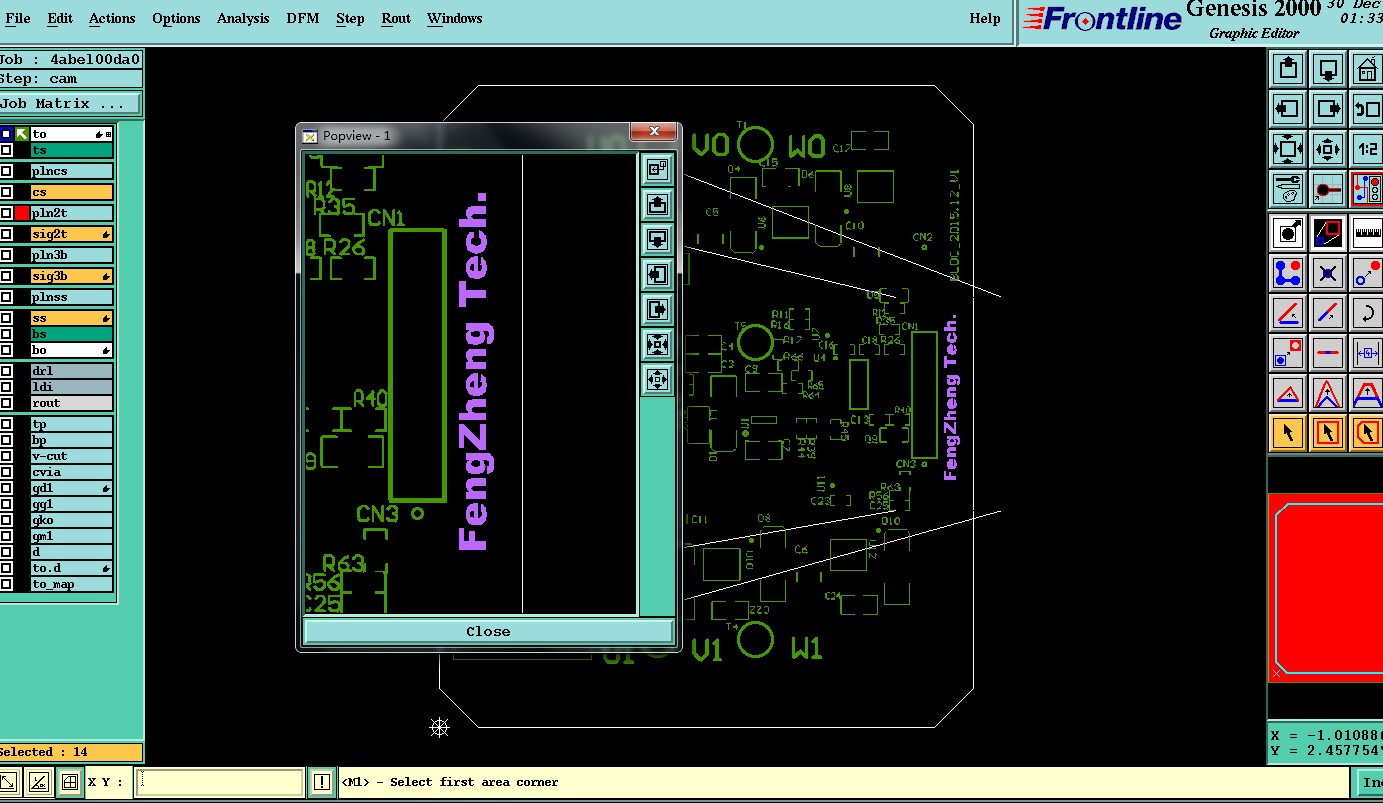The image size is (1383, 803).
Task: Click the connected blue-red nodes tool
Action: click(x=1288, y=272)
